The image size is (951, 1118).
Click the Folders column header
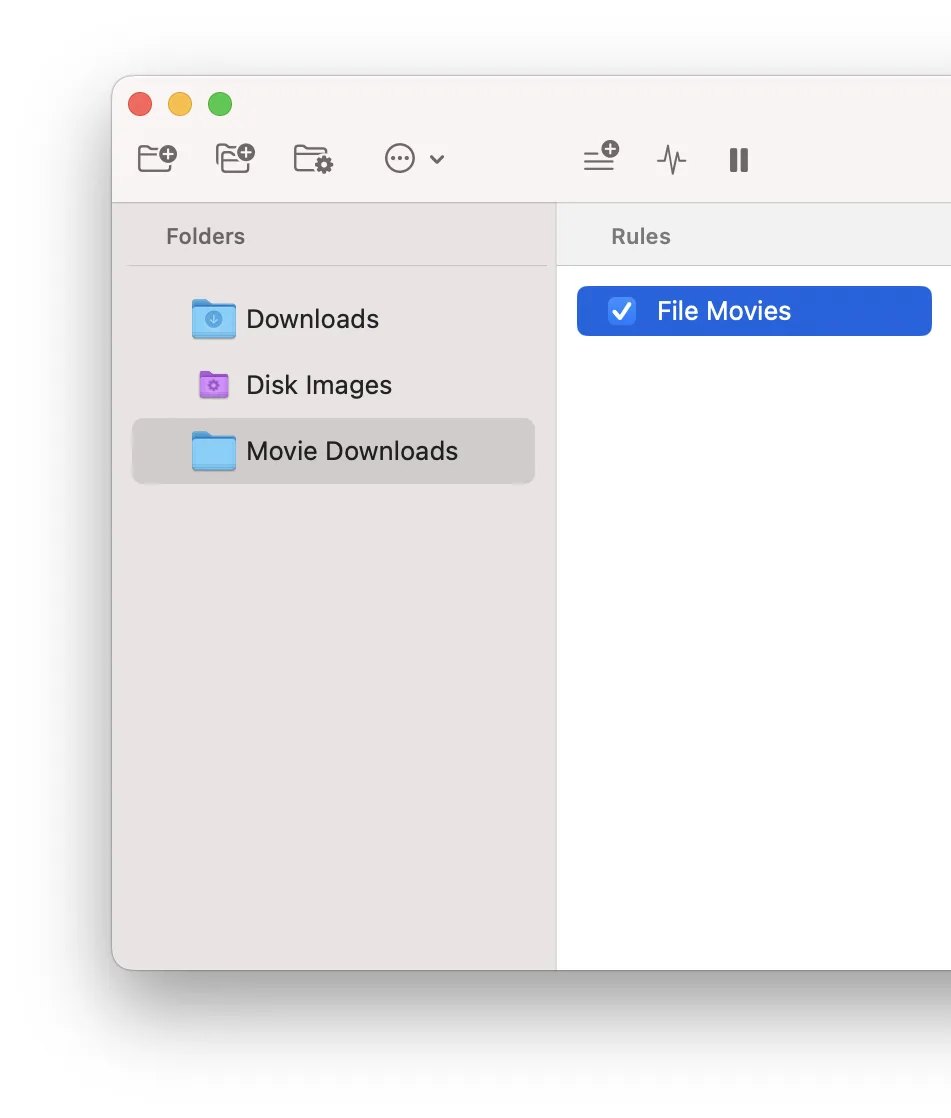click(205, 236)
